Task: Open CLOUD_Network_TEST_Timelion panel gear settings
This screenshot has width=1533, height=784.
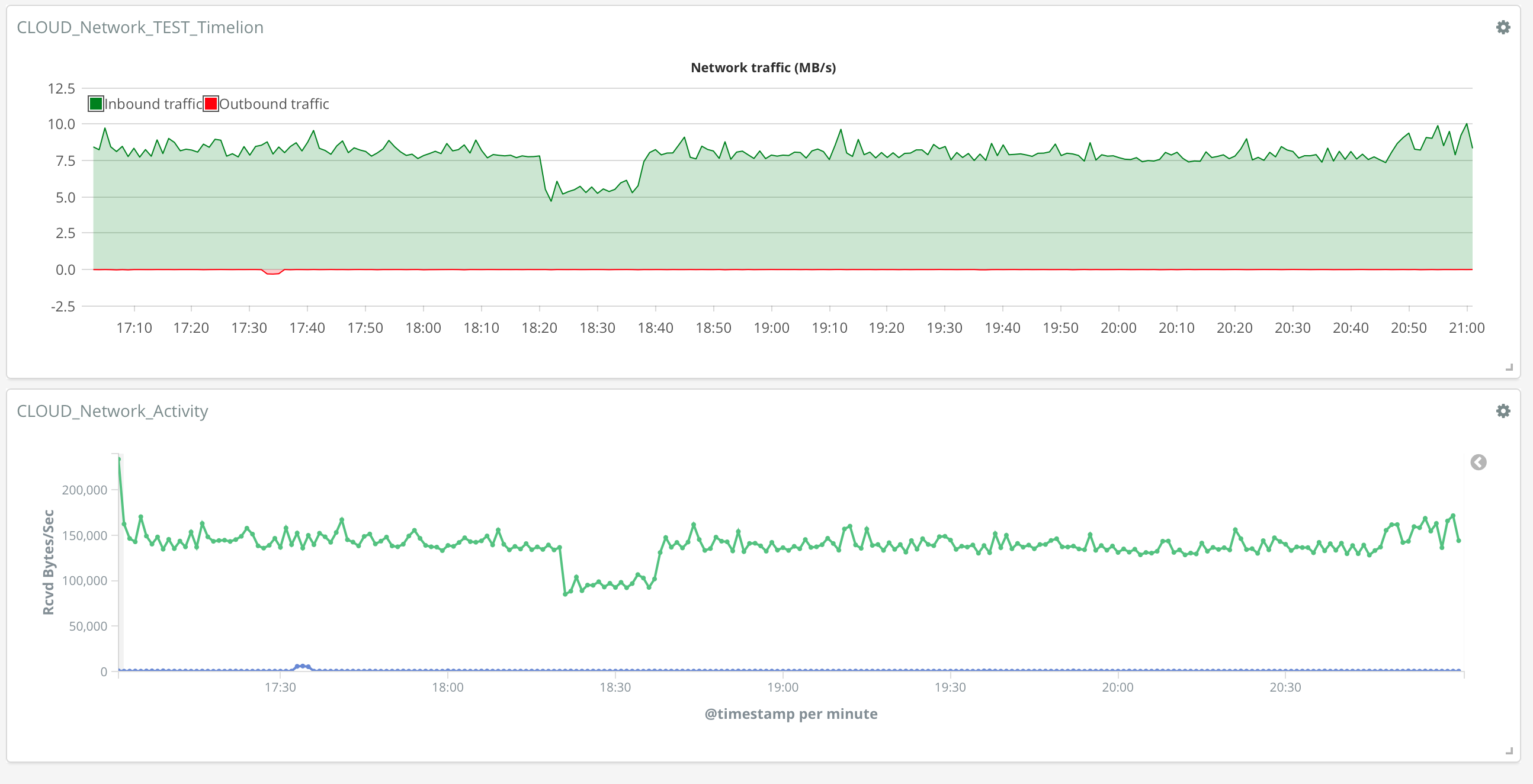Action: [1503, 27]
